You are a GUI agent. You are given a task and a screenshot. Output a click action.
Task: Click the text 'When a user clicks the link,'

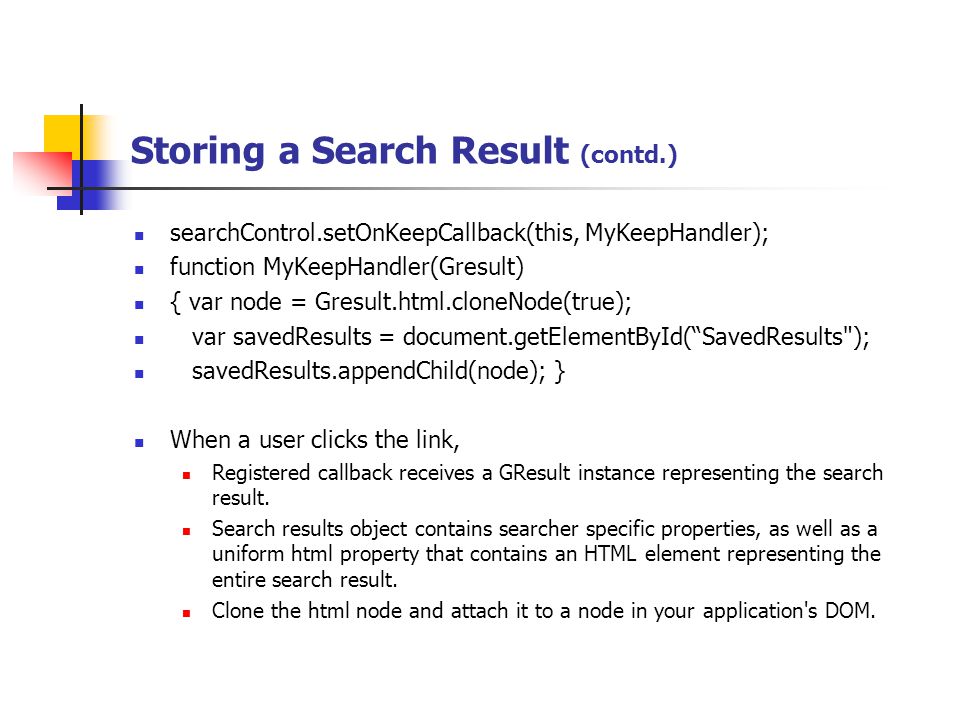pos(315,440)
